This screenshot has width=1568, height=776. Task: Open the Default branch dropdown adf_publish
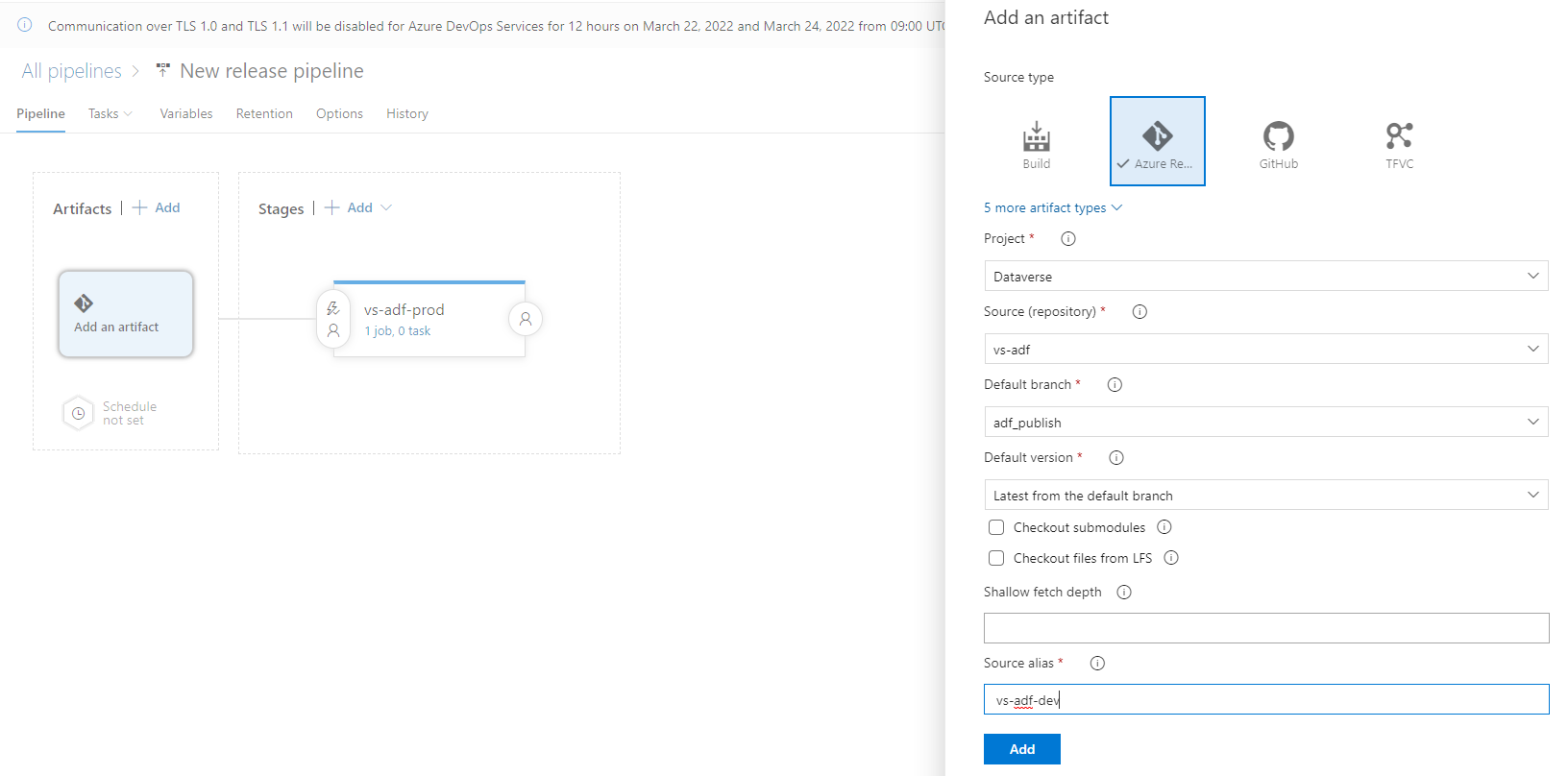point(1266,422)
